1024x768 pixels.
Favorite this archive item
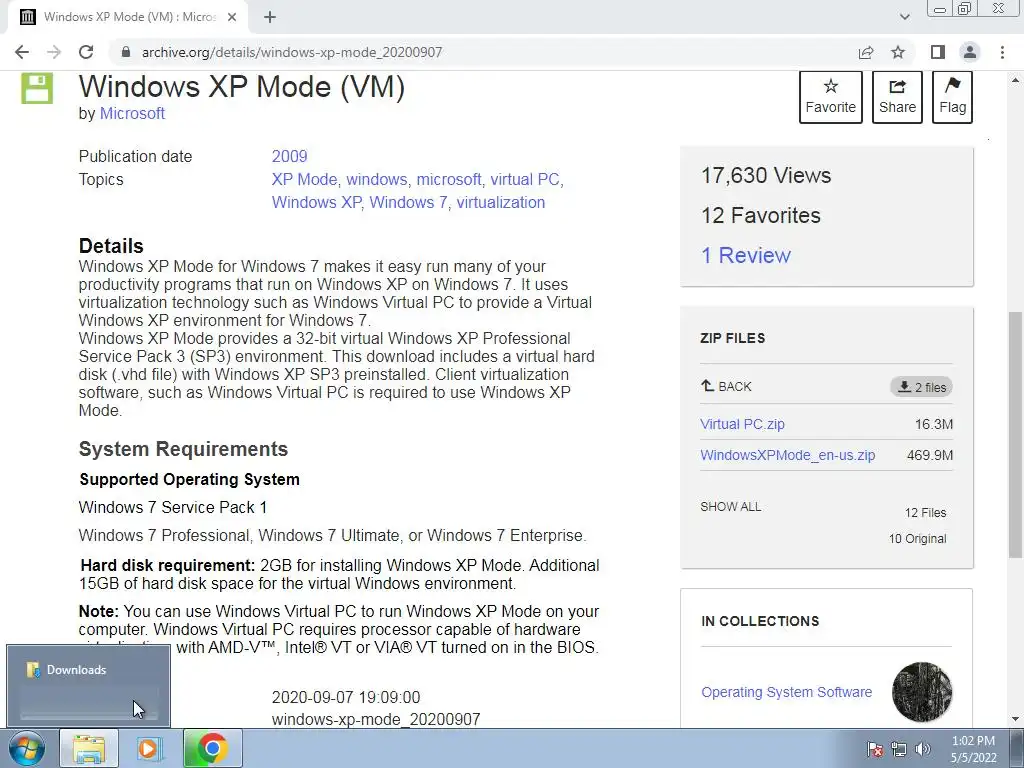pyautogui.click(x=831, y=97)
